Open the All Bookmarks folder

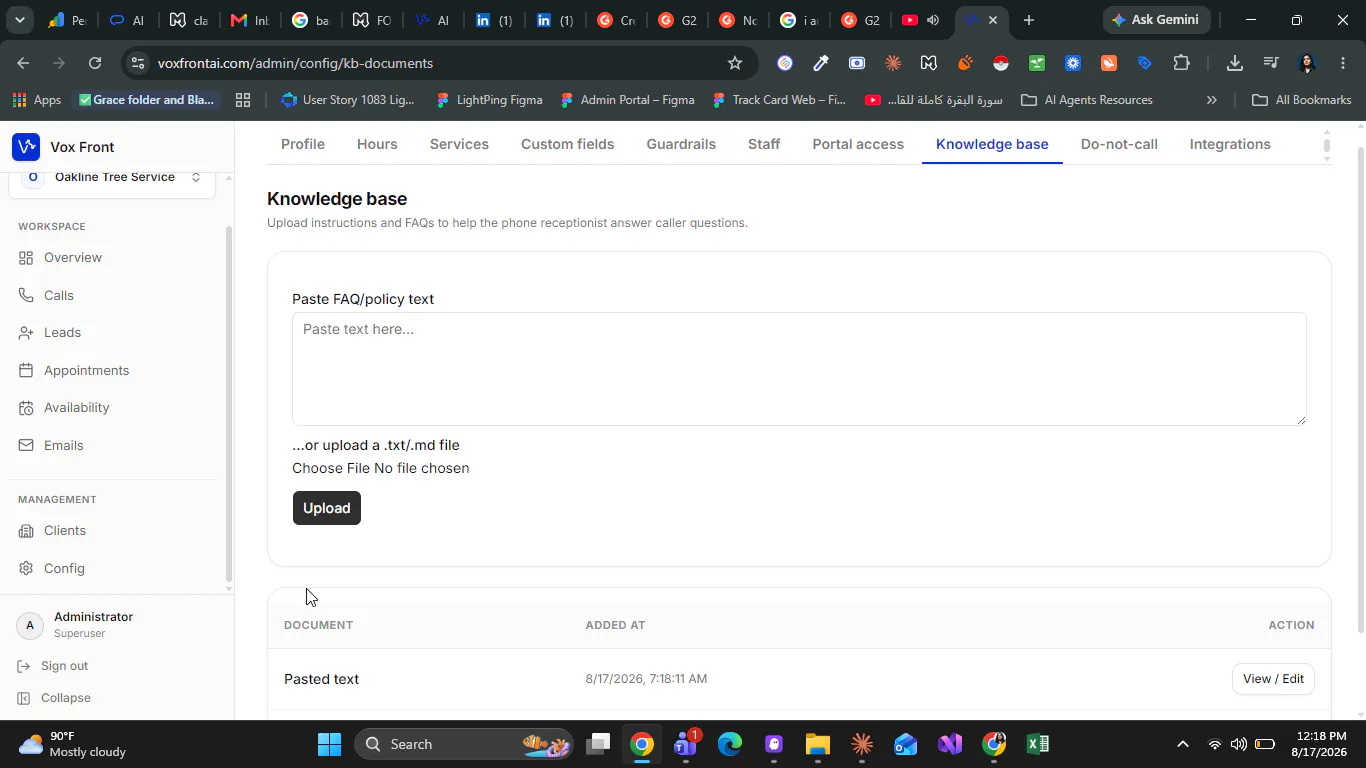pos(1302,100)
